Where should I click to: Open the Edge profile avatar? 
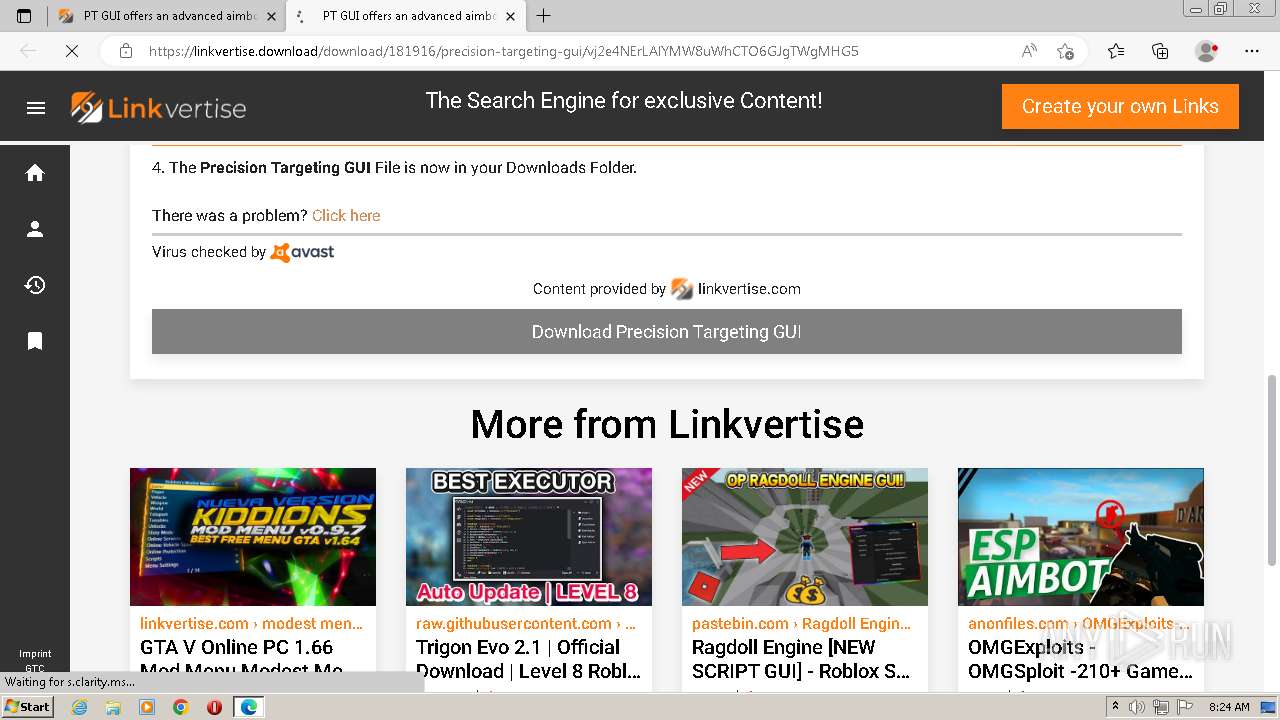[1207, 51]
